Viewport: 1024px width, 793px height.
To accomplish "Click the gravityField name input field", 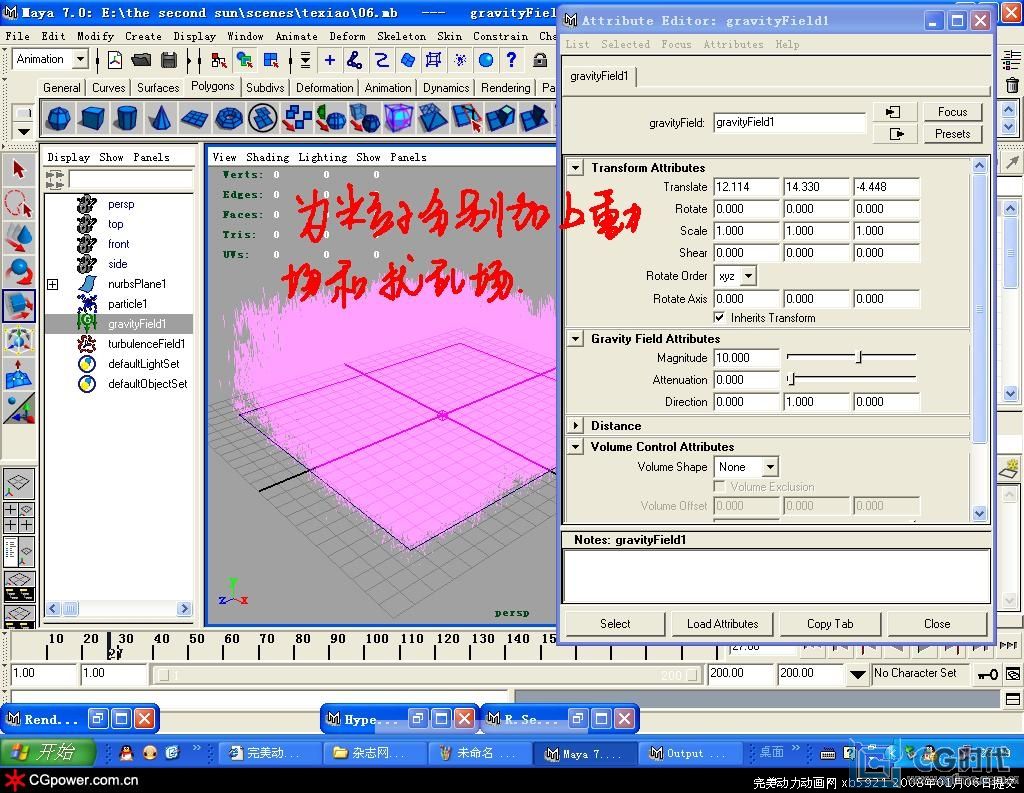I will coord(789,122).
